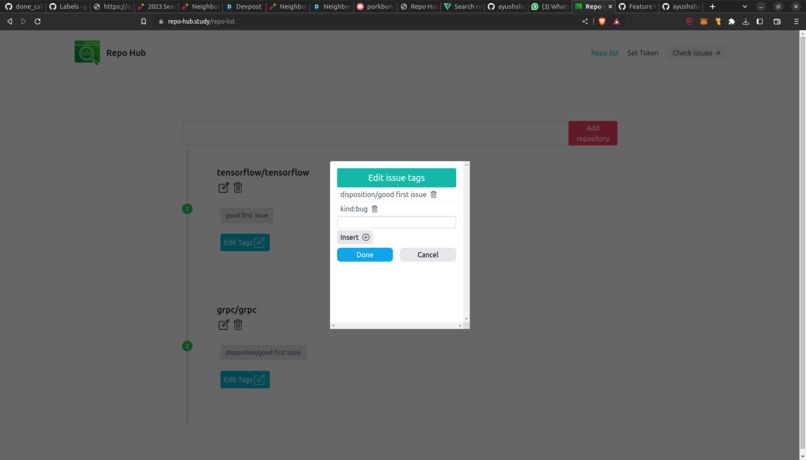Image resolution: width=806 pixels, height=460 pixels.
Task: Go to Check issues page
Action: click(x=696, y=53)
